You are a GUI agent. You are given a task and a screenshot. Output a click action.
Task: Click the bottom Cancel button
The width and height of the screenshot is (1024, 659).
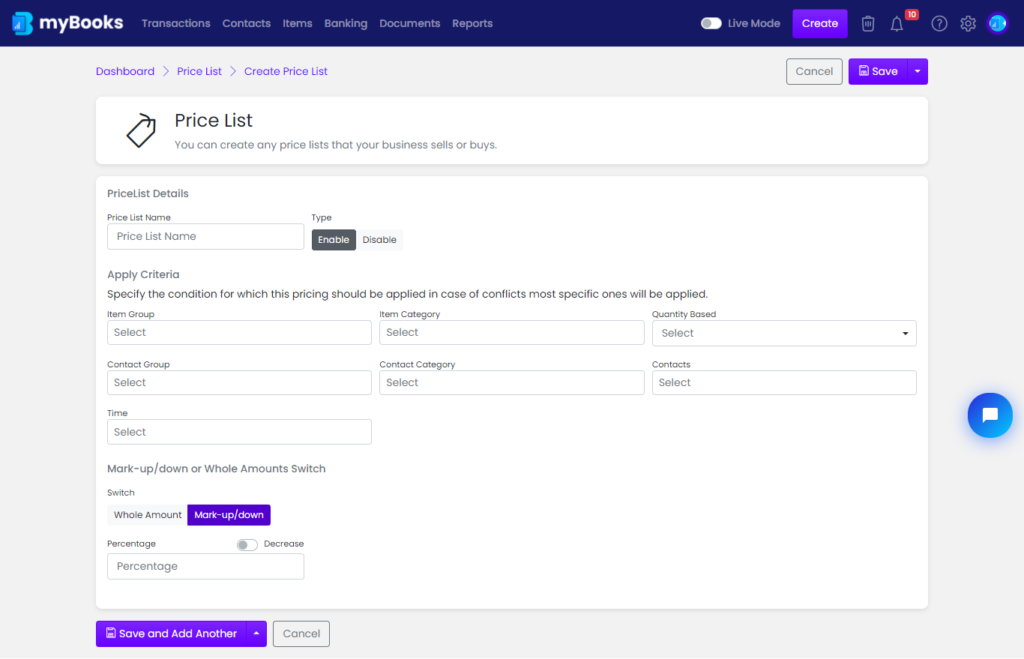pyautogui.click(x=301, y=634)
